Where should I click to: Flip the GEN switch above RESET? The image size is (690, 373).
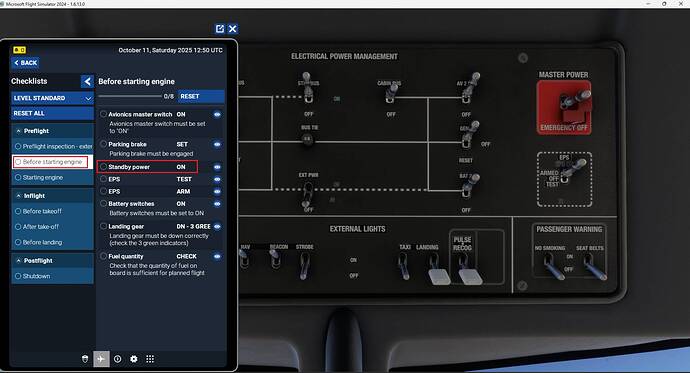tap(469, 135)
